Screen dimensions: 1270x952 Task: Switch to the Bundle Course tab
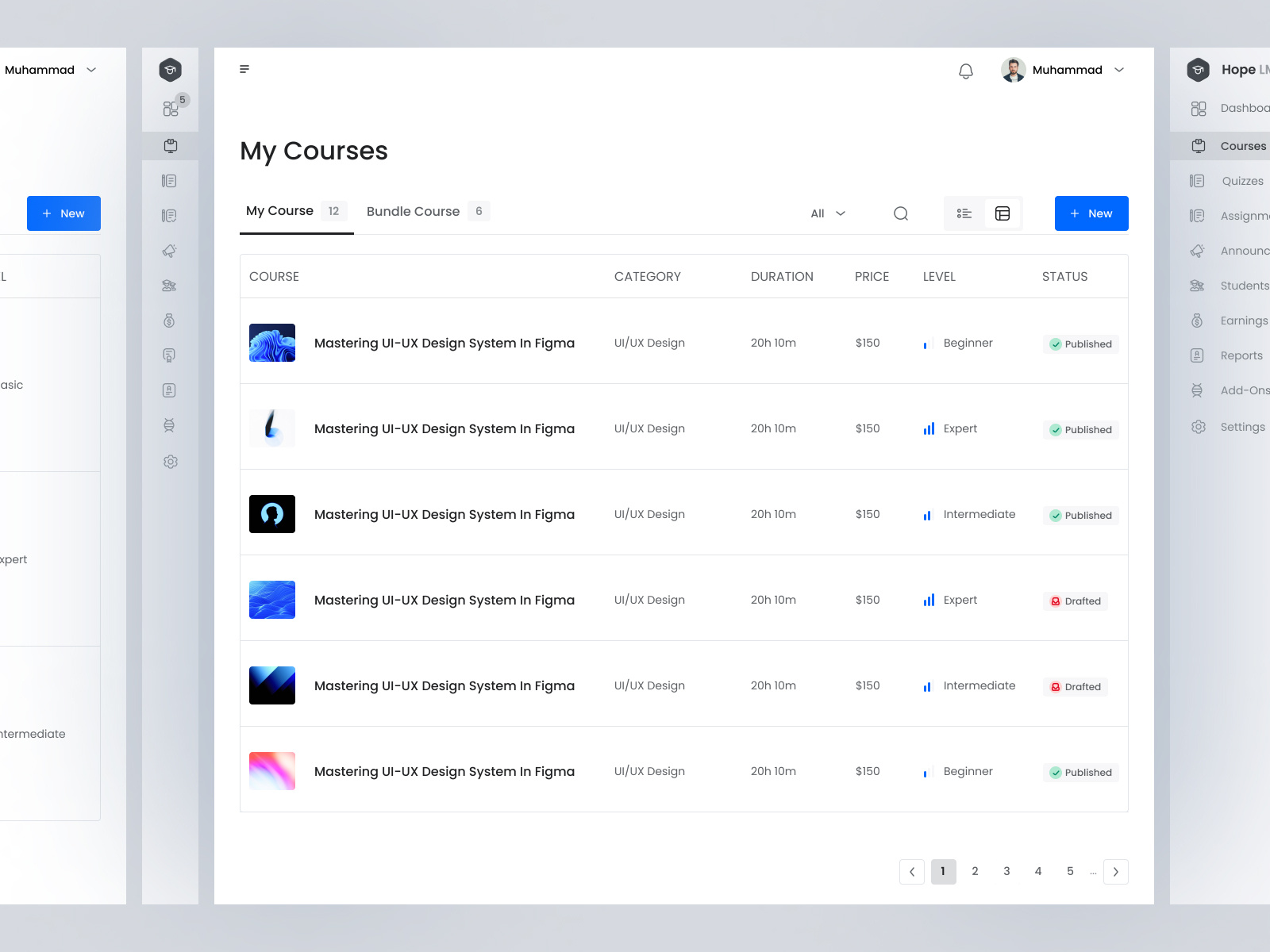click(x=413, y=211)
